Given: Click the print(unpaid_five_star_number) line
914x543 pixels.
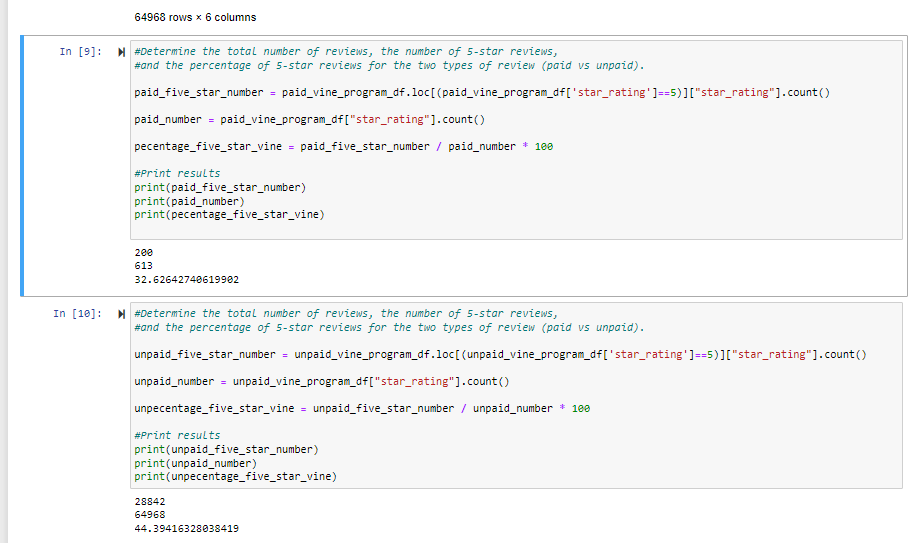Looking at the screenshot, I should 226,450.
